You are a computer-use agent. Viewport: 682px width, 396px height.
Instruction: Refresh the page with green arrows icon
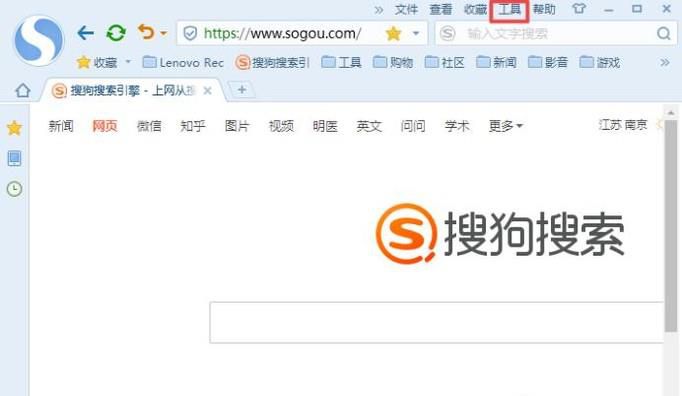click(x=116, y=33)
